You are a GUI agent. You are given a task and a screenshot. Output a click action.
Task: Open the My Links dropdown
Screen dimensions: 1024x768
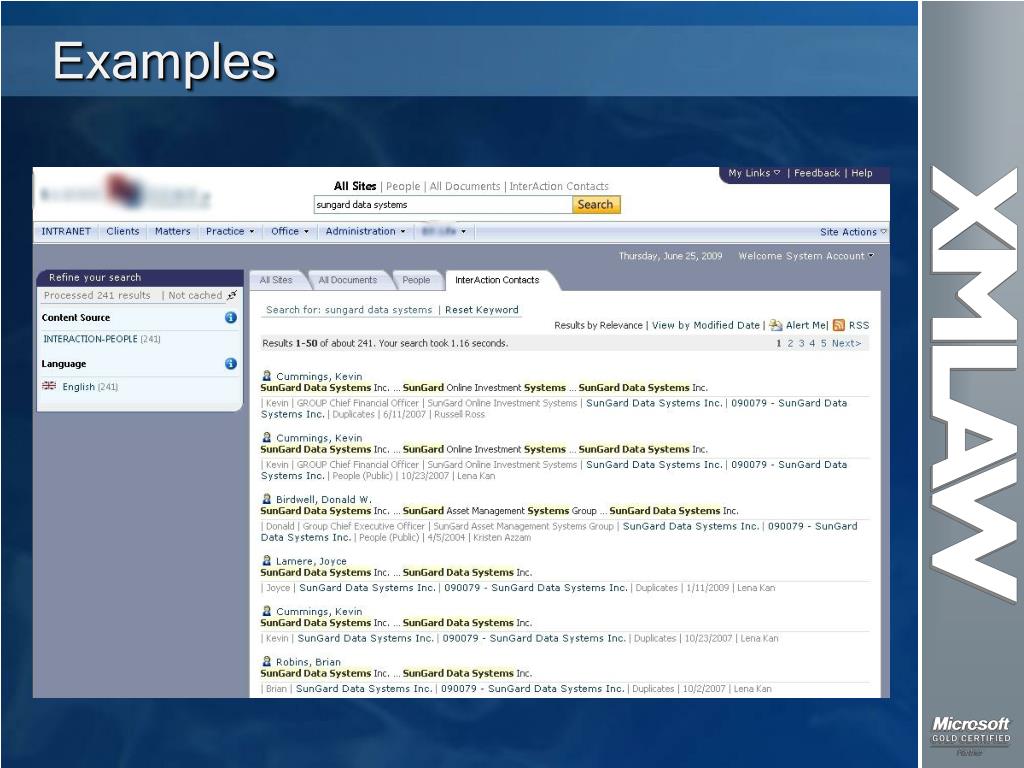754,173
